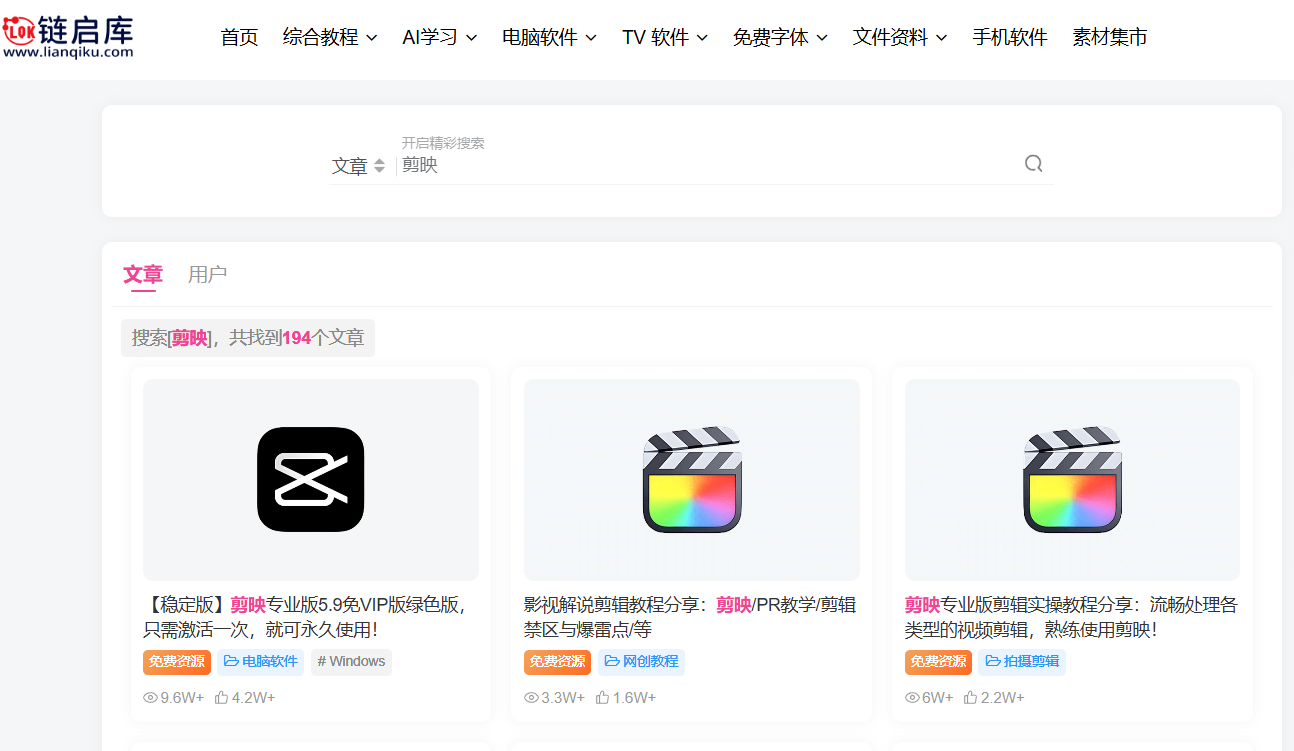The width and height of the screenshot is (1294, 751).
Task: Expand the 文件资料 dropdown menu
Action: pos(900,37)
